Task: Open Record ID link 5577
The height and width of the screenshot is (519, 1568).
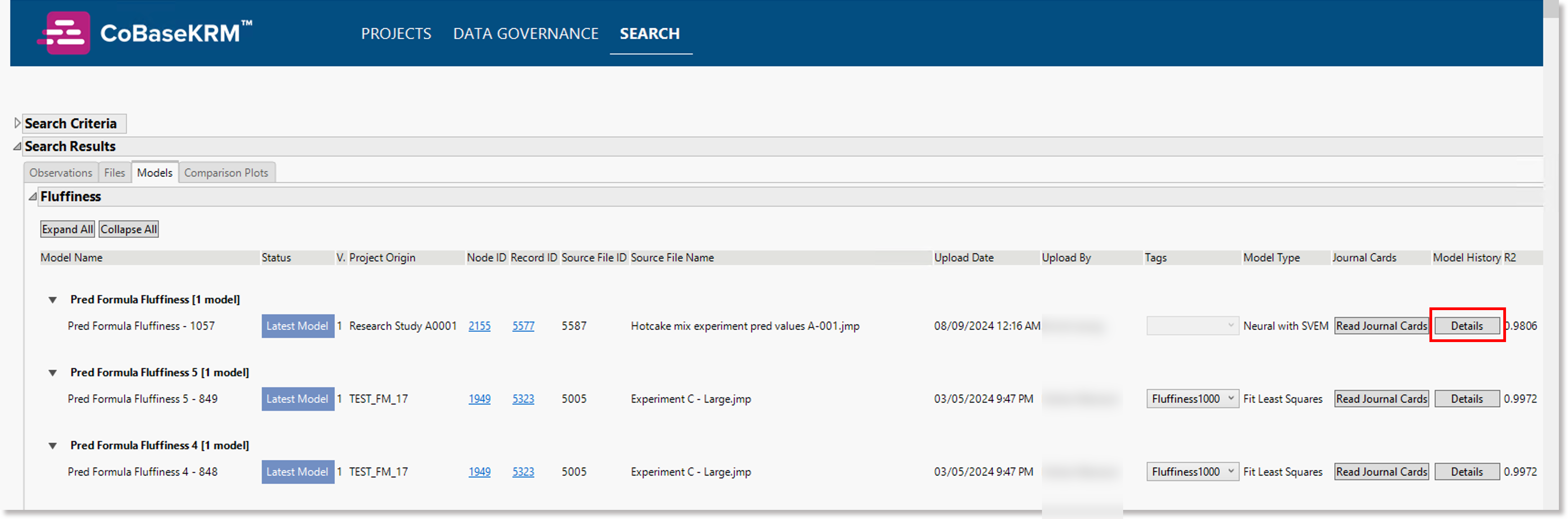Action: 523,326
